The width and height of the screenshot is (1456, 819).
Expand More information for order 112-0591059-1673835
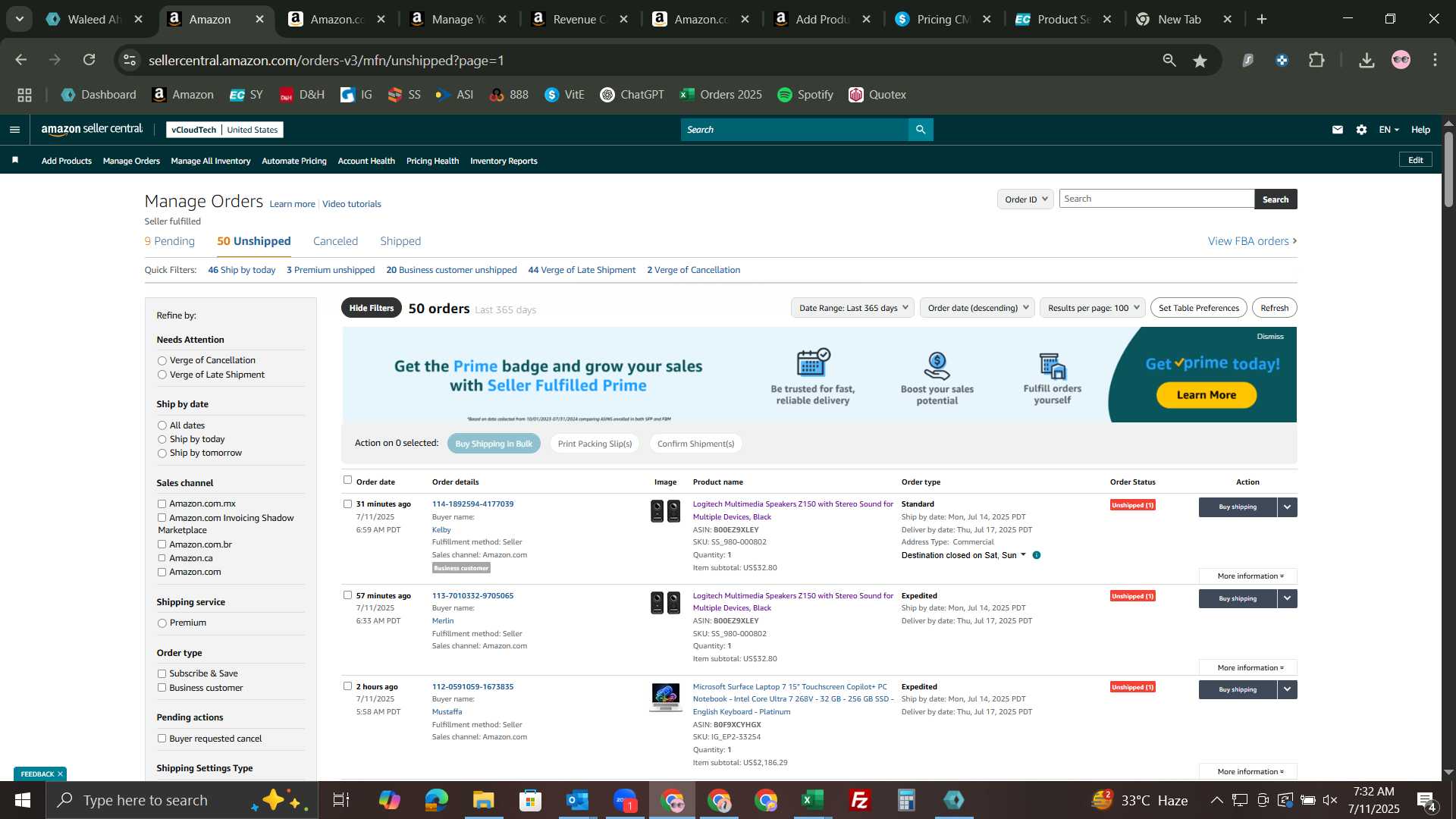pyautogui.click(x=1250, y=771)
